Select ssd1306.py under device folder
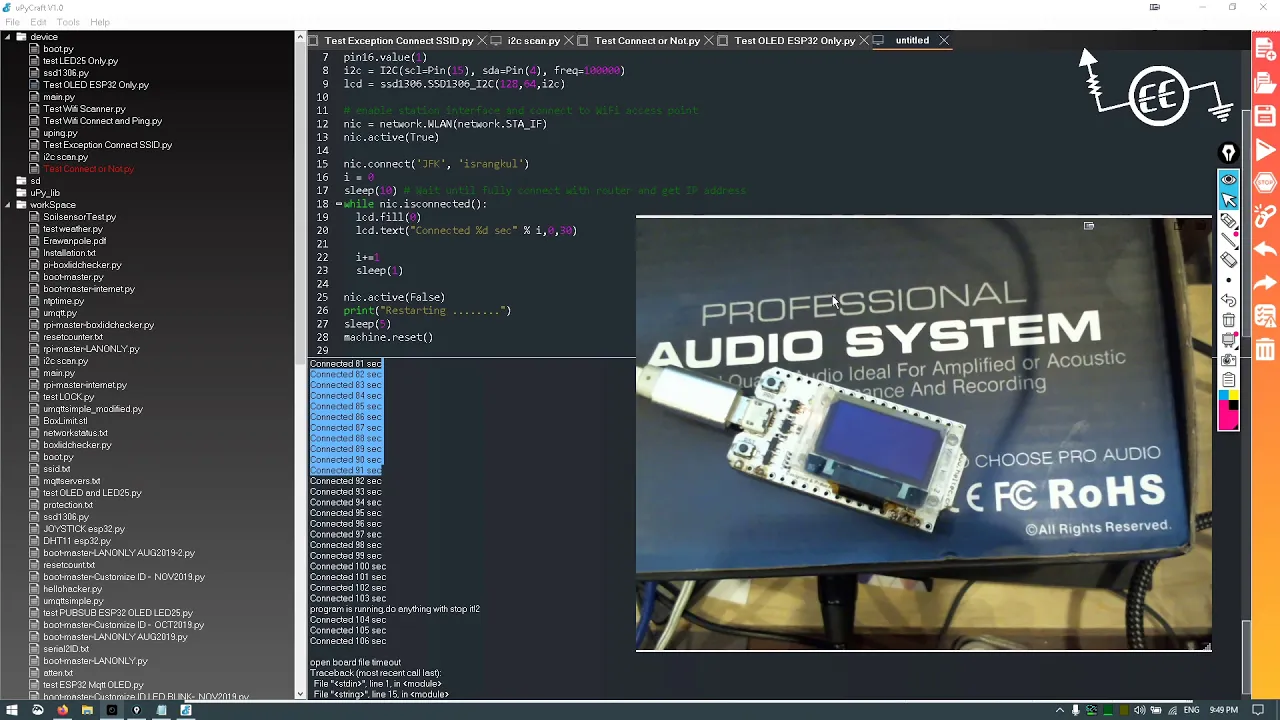The width and height of the screenshot is (1280, 720). (66, 73)
